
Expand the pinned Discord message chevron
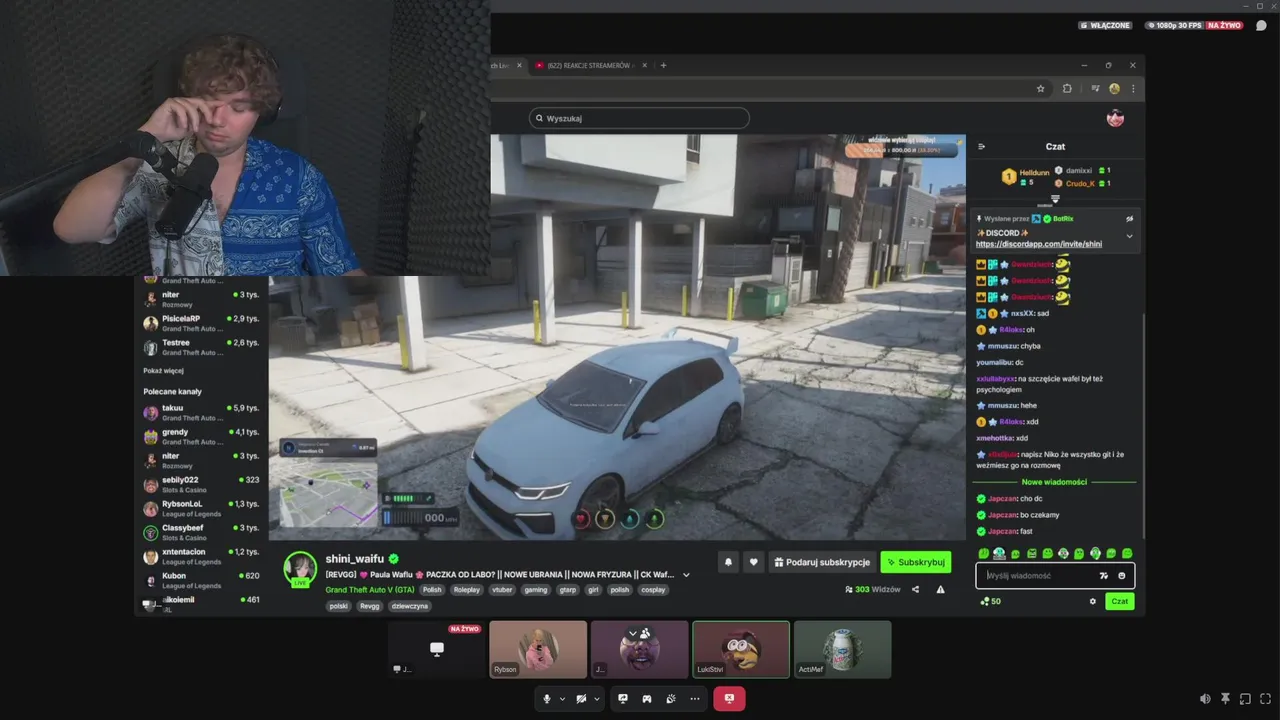pyautogui.click(x=1130, y=236)
